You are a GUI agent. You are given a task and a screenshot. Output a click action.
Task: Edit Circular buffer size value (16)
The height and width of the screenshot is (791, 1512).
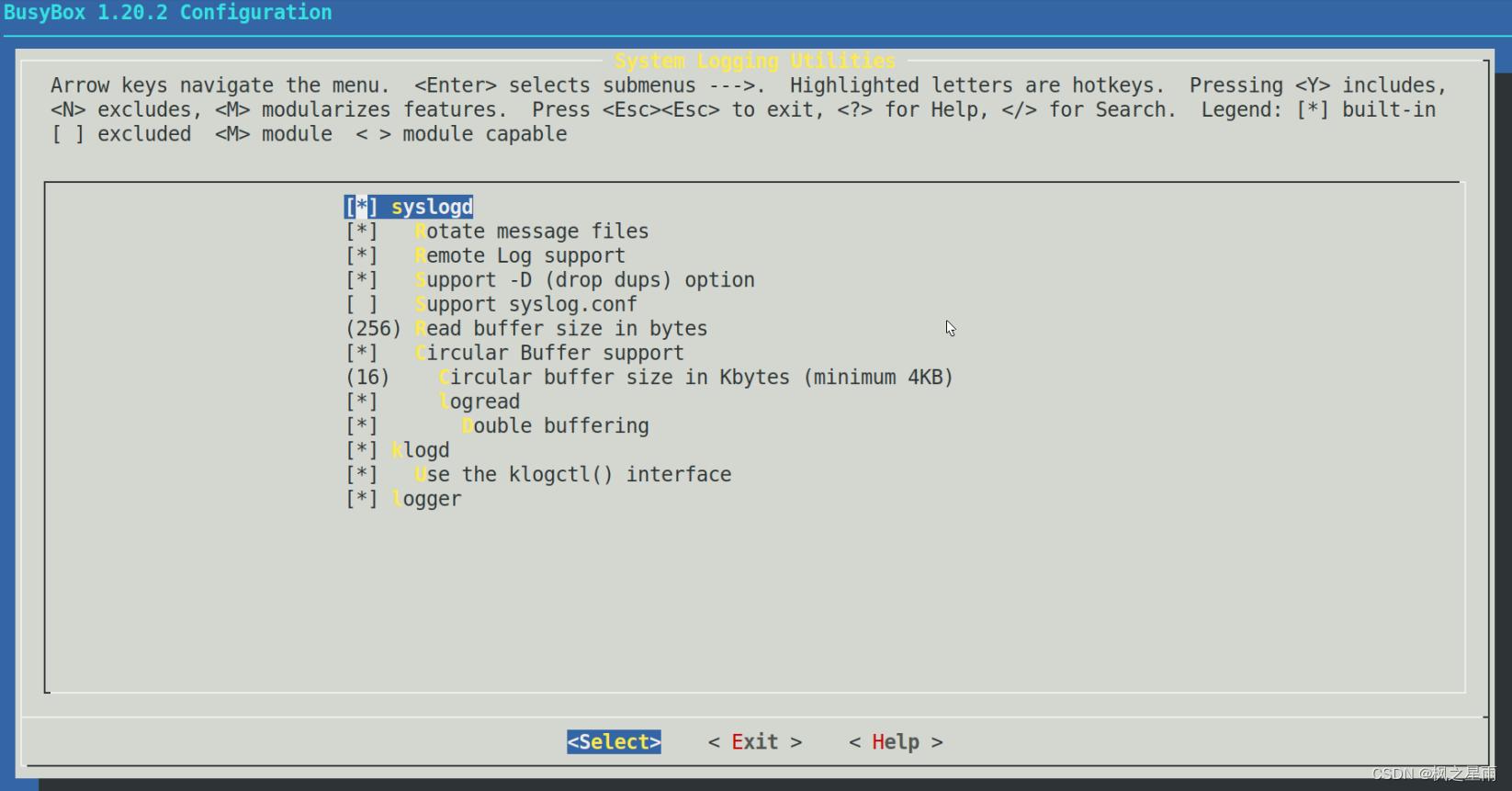coord(367,378)
